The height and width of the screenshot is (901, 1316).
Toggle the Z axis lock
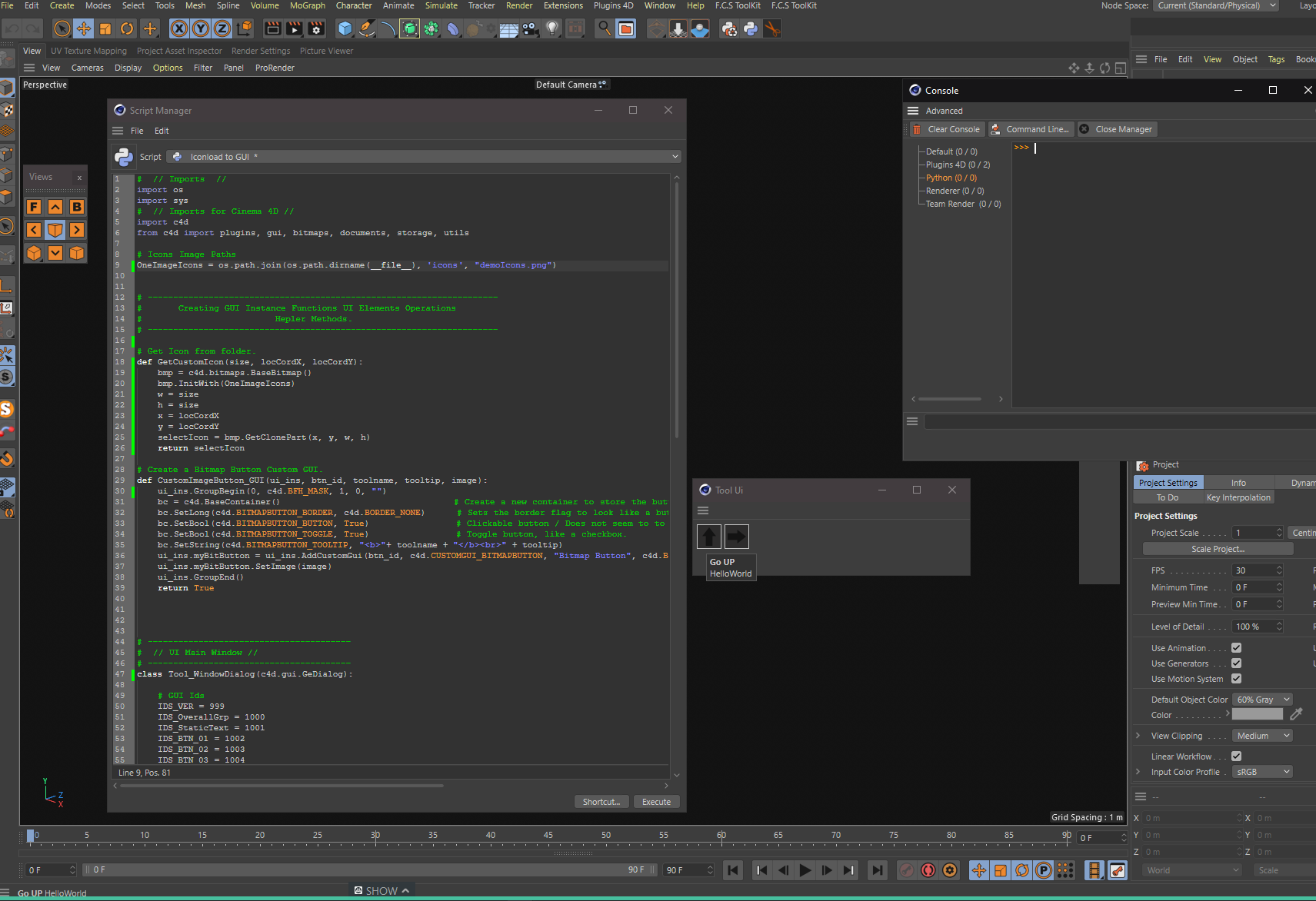222,29
